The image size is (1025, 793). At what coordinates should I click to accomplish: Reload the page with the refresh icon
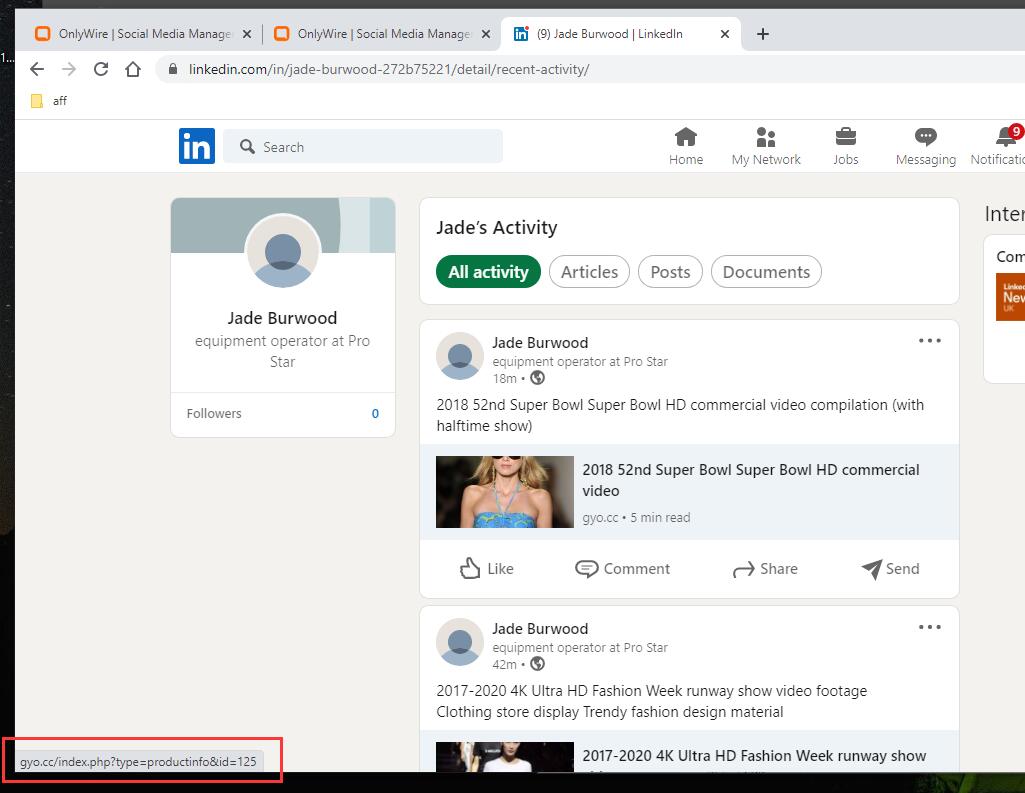pos(101,69)
